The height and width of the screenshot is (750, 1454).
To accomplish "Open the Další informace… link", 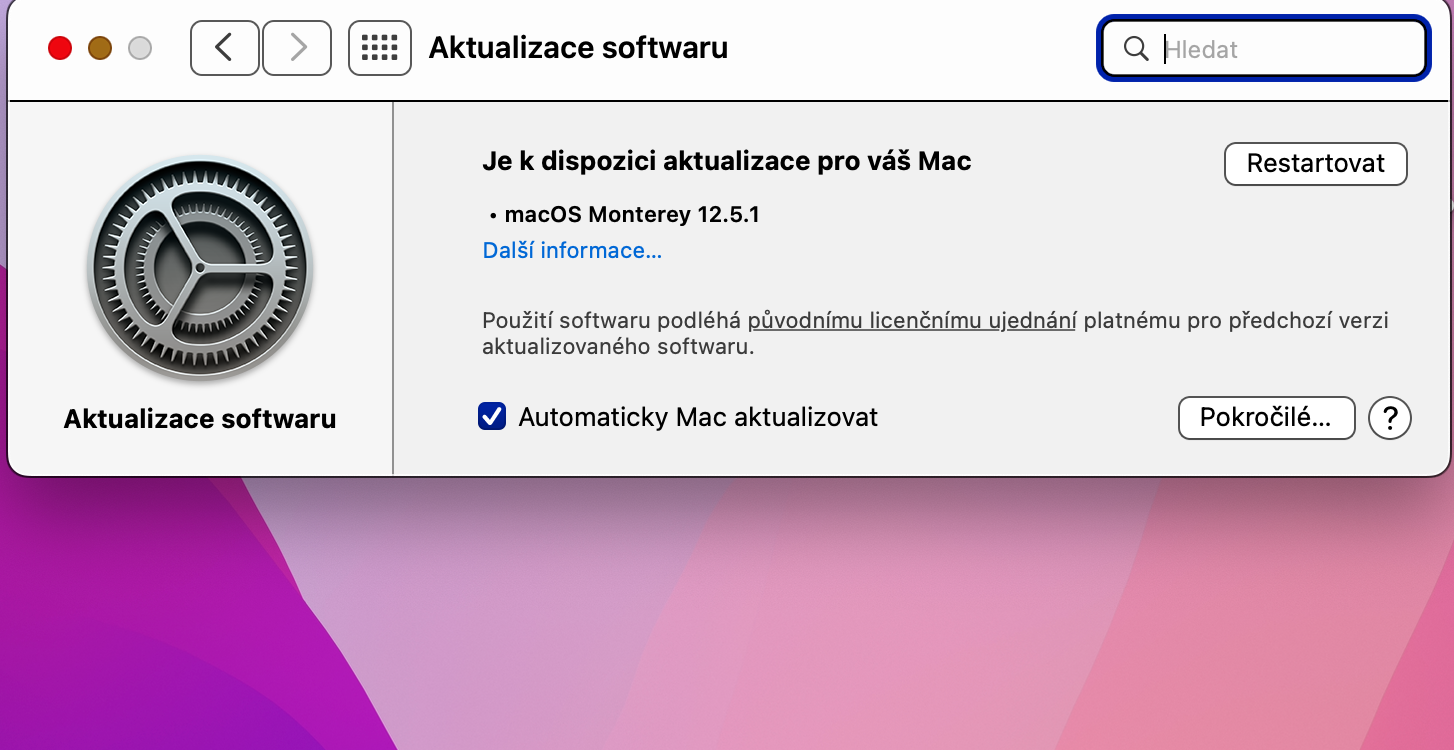I will [x=572, y=250].
